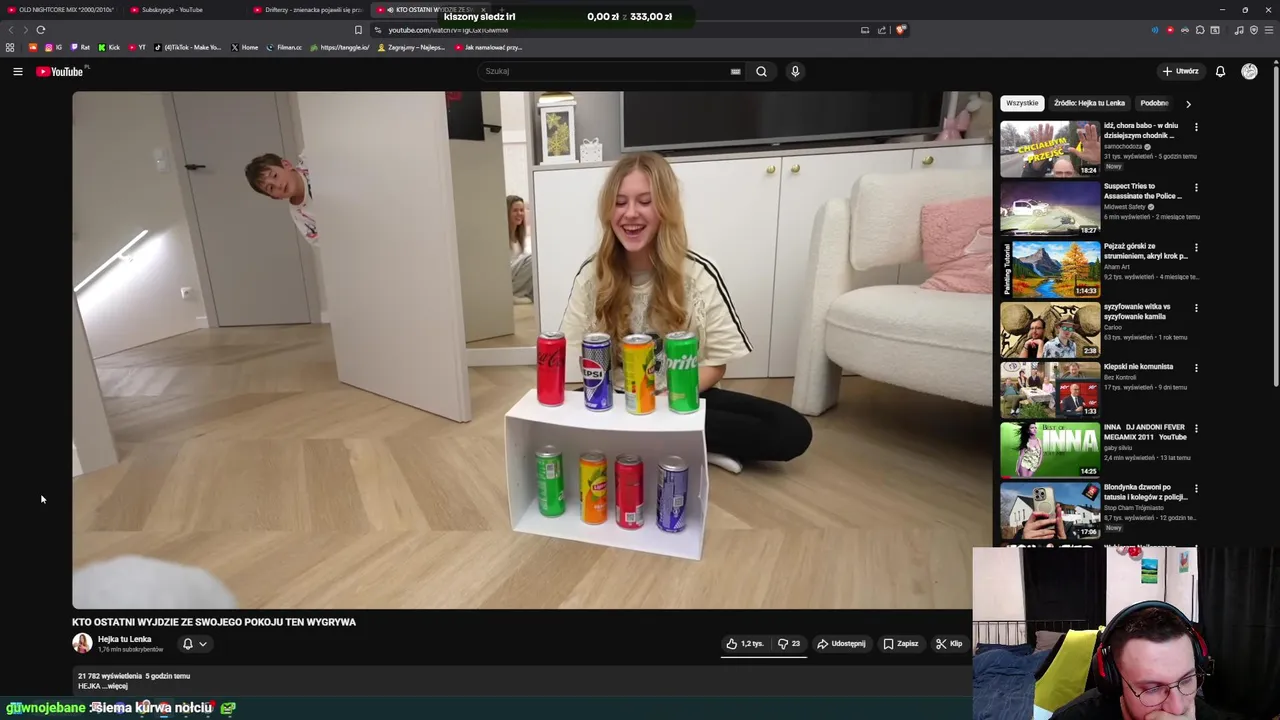This screenshot has width=1280, height=720.
Task: Select the Podobne filter chip
Action: [x=1154, y=103]
